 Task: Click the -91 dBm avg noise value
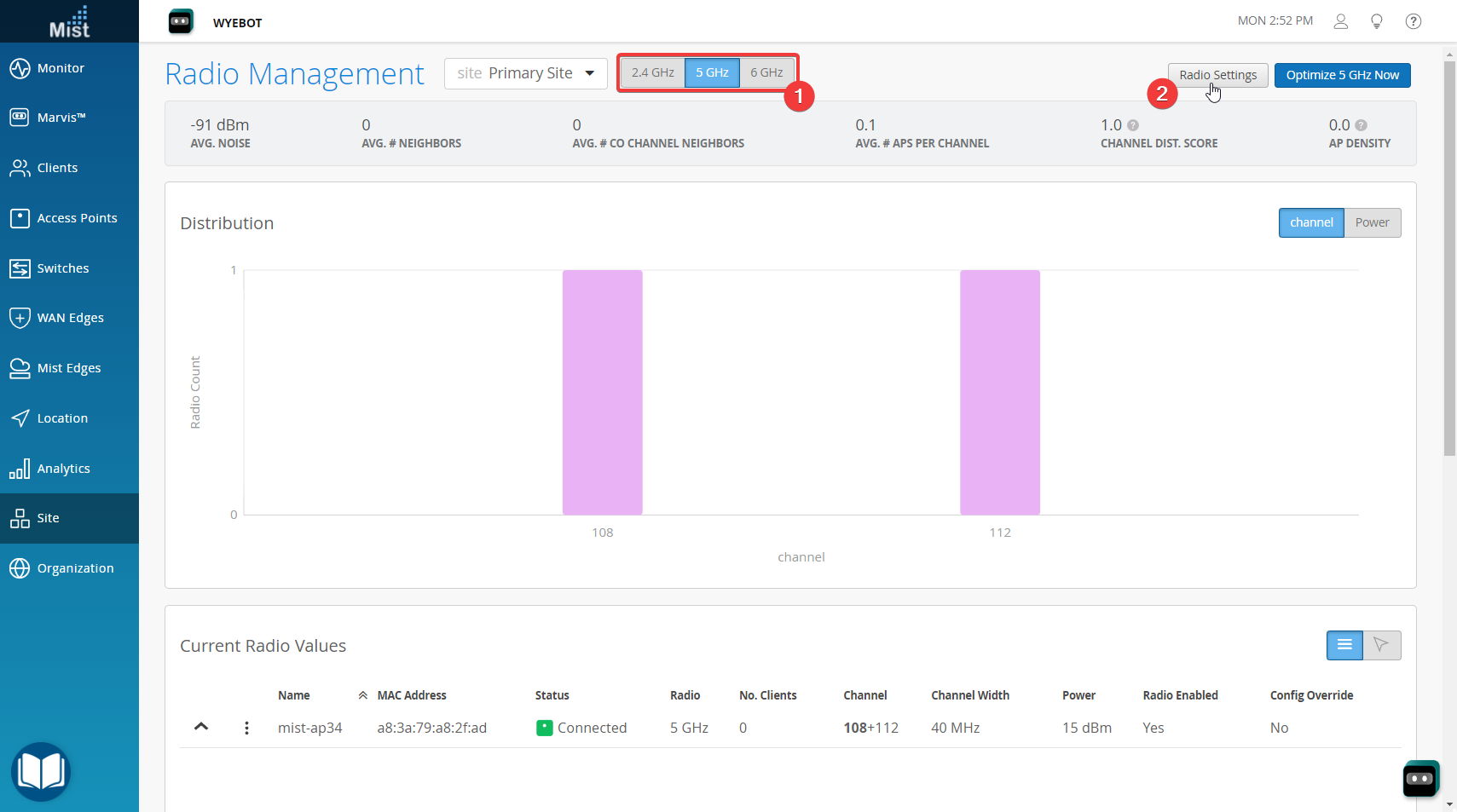(220, 125)
